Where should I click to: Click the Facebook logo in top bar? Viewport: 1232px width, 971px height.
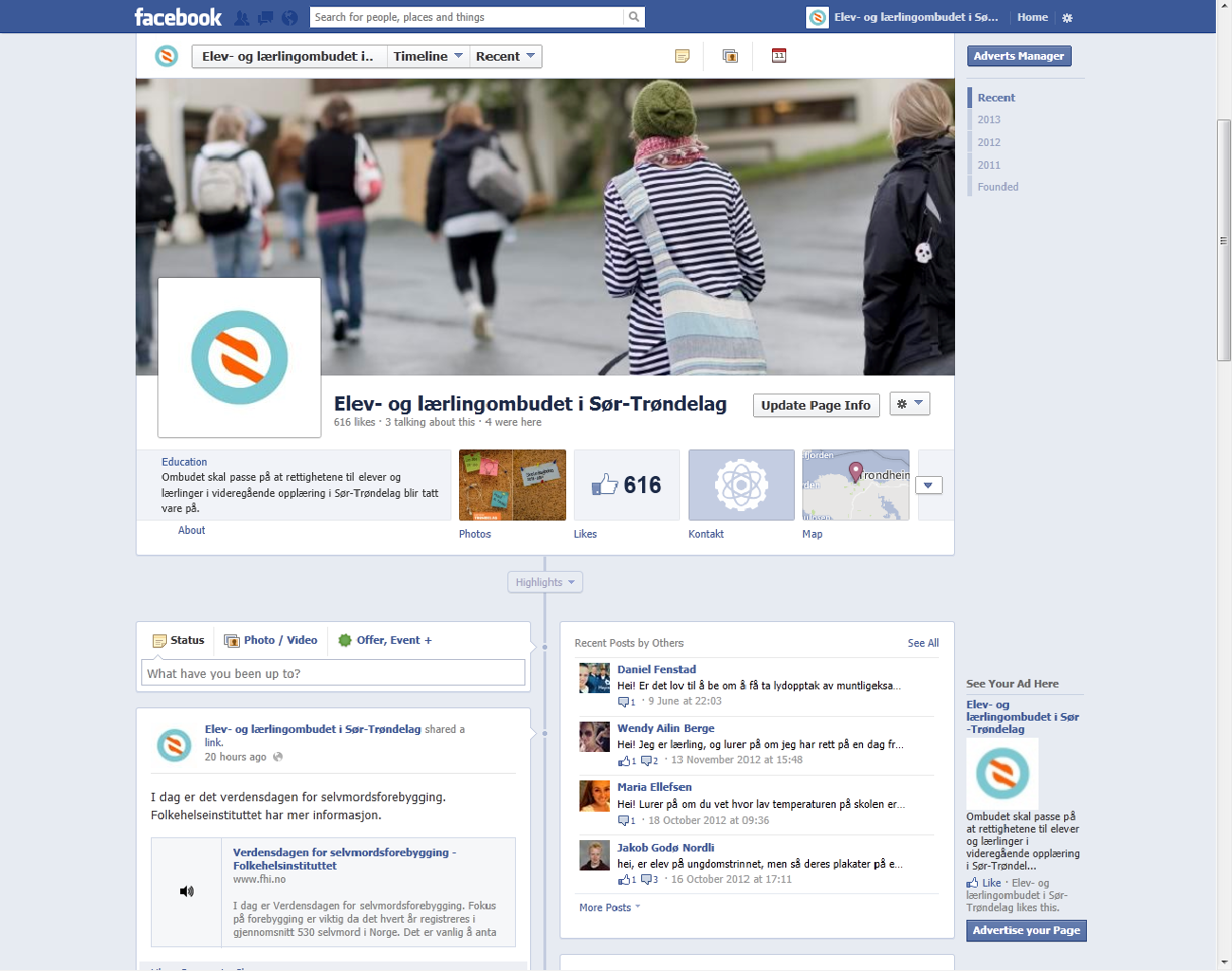(x=177, y=17)
